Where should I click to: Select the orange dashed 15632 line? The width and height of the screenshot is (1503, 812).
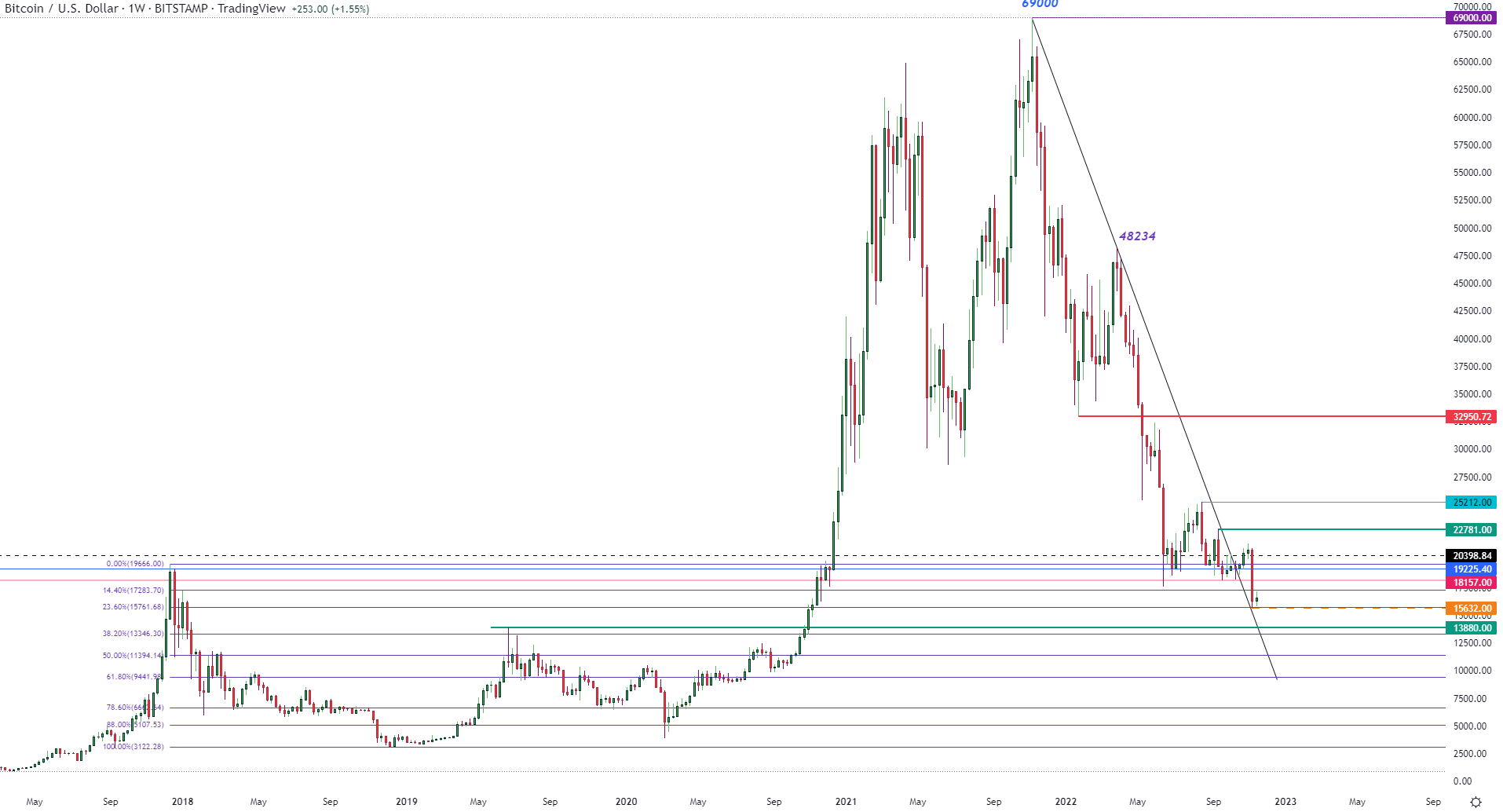(1348, 608)
